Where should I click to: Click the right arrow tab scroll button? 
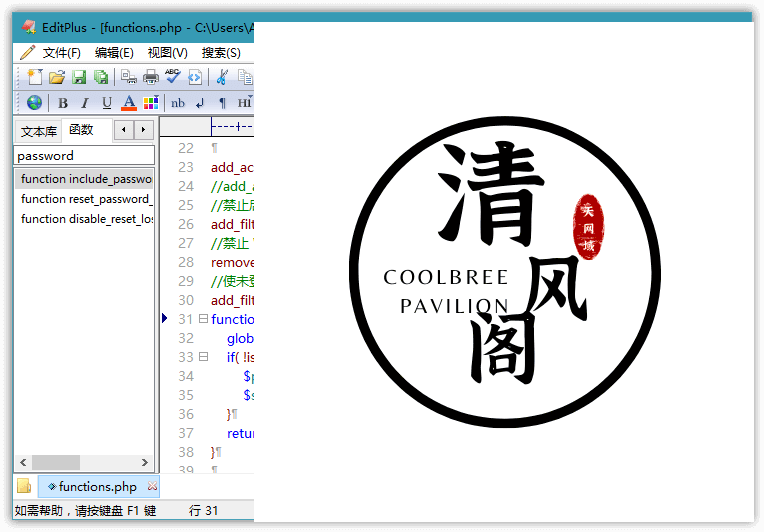tap(143, 130)
